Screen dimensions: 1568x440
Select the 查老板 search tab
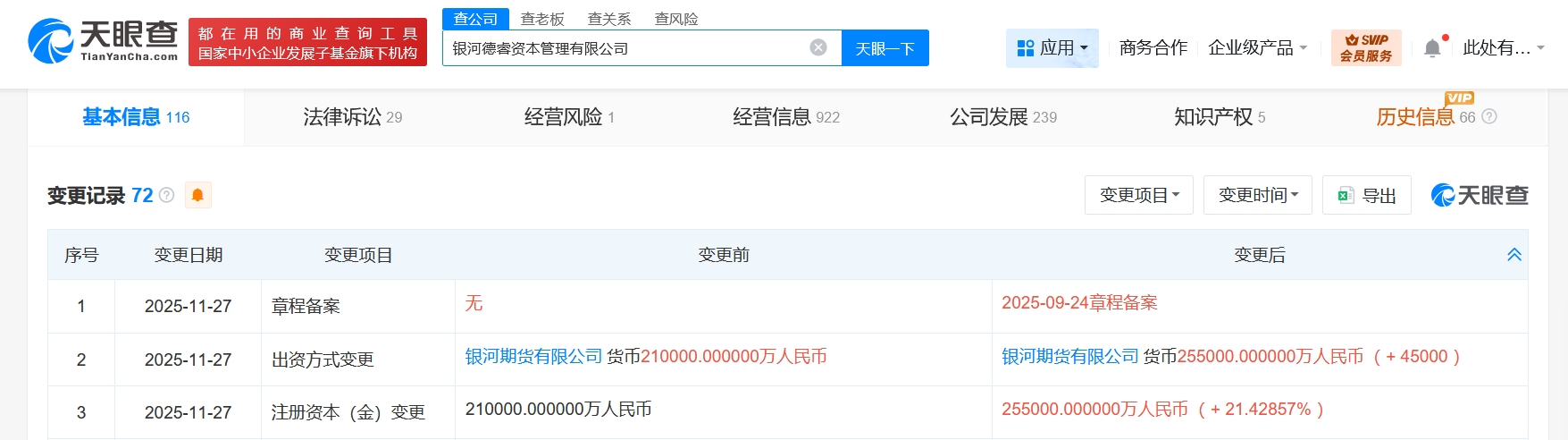point(542,19)
